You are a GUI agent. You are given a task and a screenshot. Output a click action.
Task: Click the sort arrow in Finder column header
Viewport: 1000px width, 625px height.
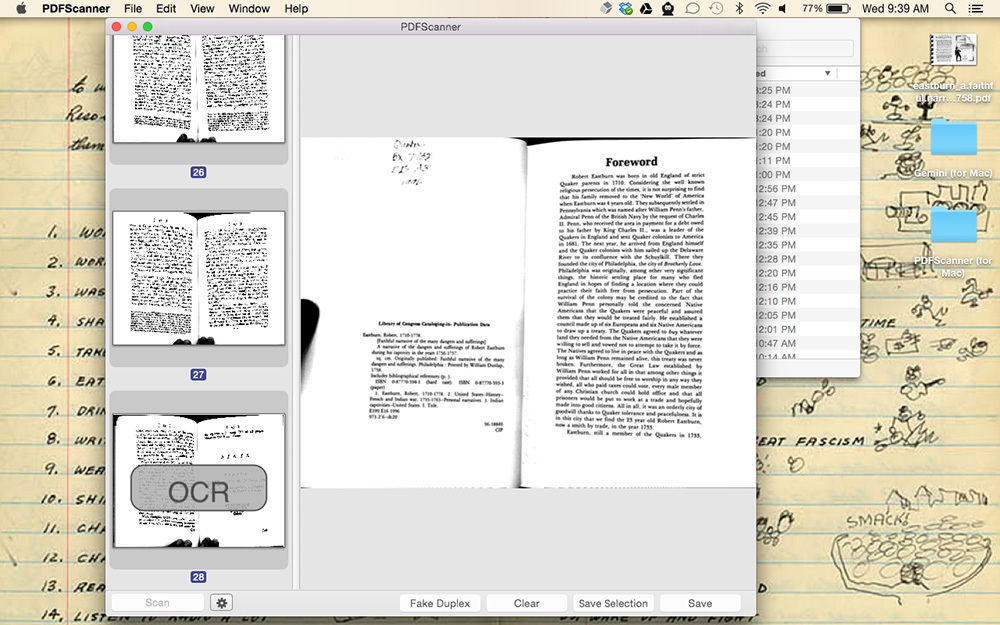[827, 74]
